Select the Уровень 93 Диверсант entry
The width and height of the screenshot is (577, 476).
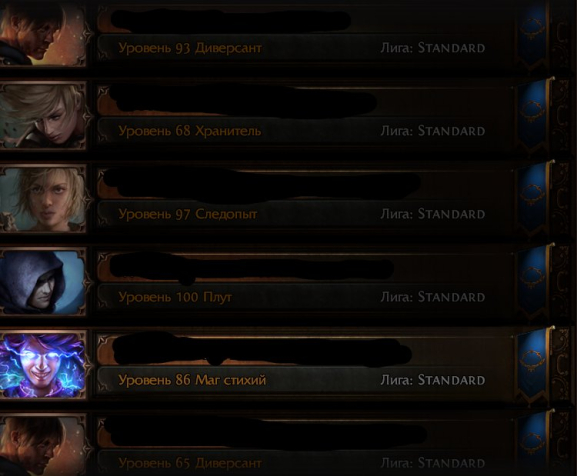[190, 48]
